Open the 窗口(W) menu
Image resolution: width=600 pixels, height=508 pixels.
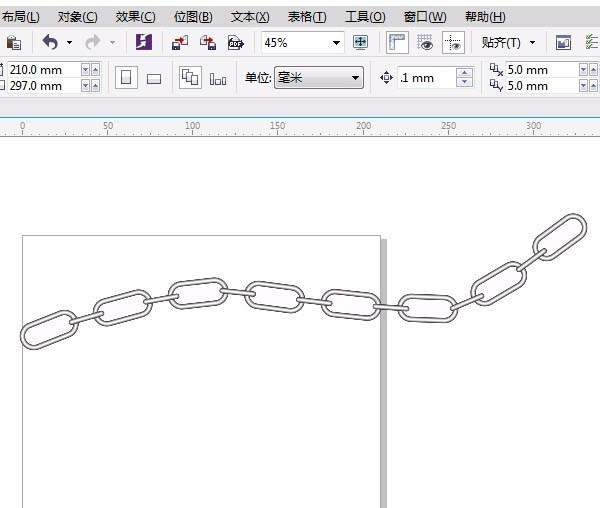point(425,17)
